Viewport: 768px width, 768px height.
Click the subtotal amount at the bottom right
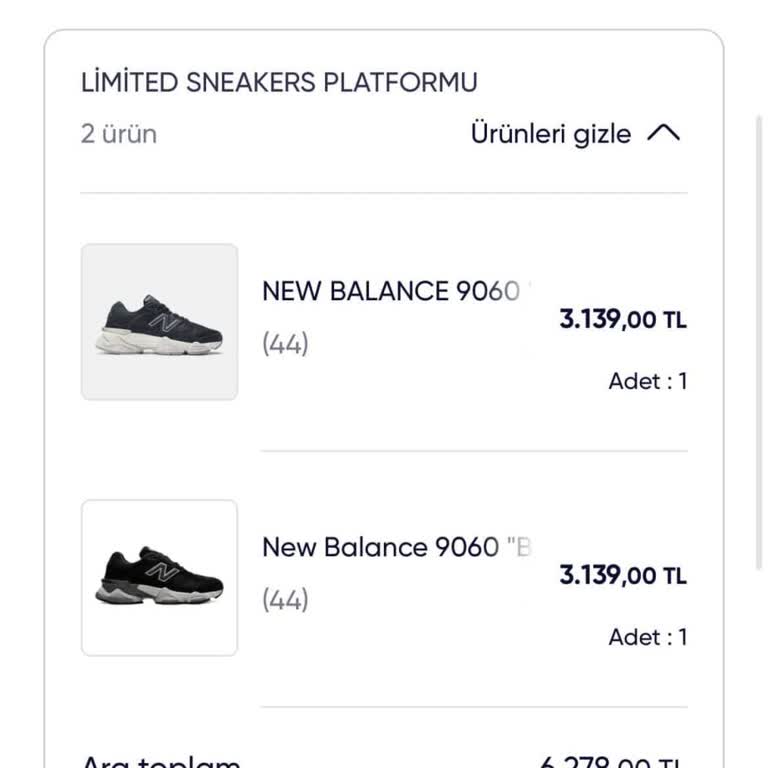pyautogui.click(x=612, y=762)
